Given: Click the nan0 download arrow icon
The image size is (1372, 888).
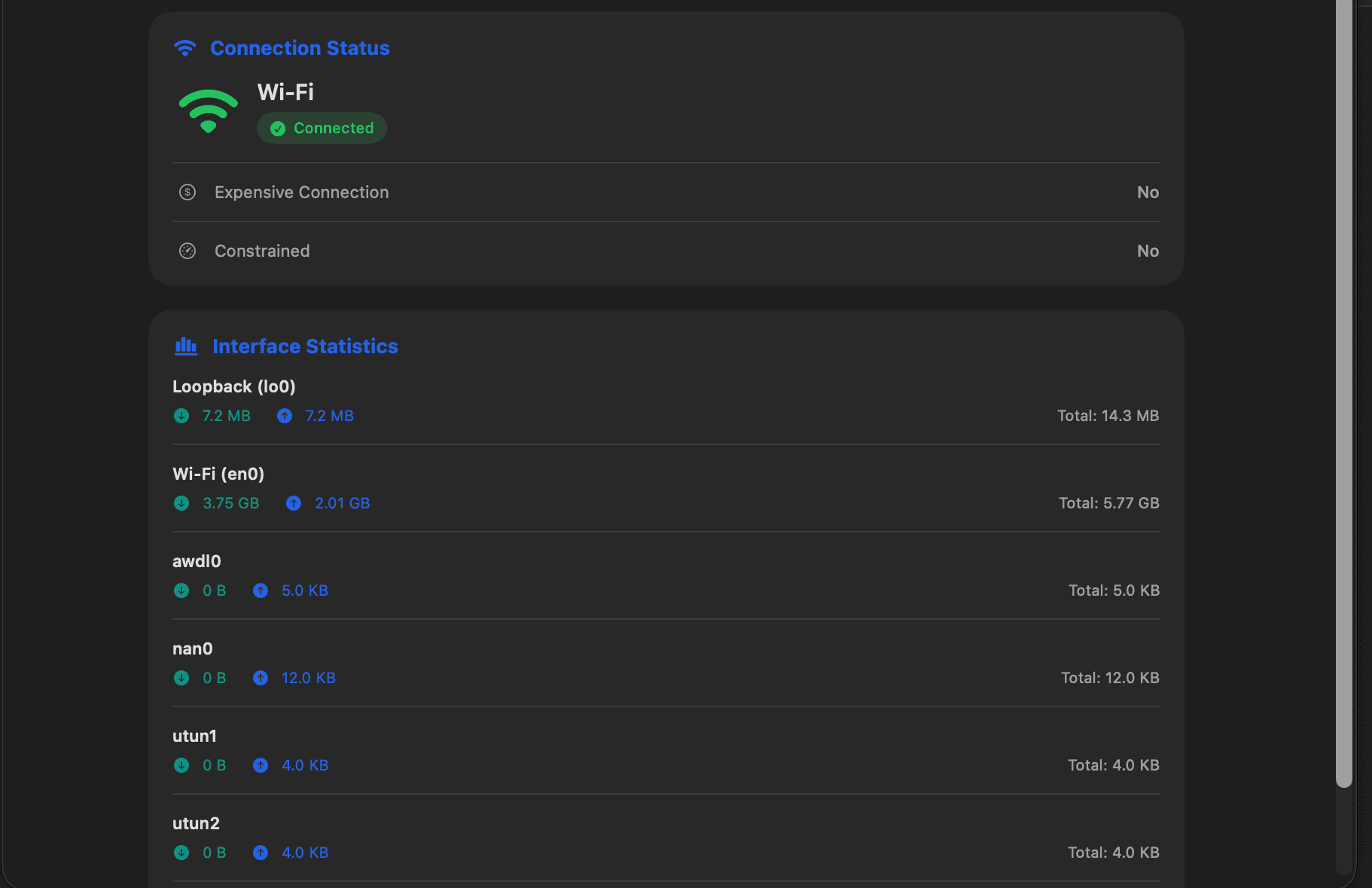Looking at the screenshot, I should click(x=181, y=678).
